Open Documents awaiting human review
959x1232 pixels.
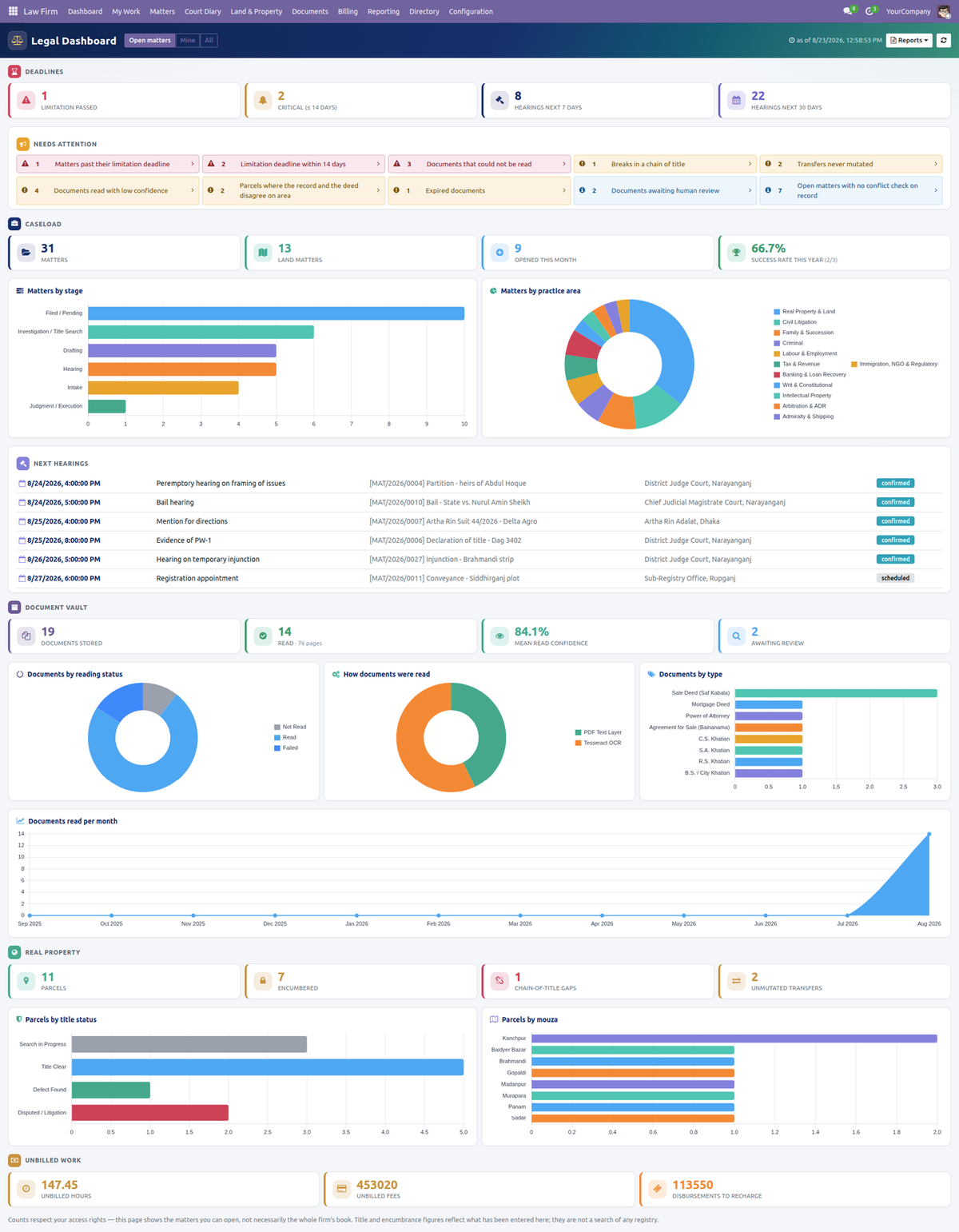click(x=665, y=190)
